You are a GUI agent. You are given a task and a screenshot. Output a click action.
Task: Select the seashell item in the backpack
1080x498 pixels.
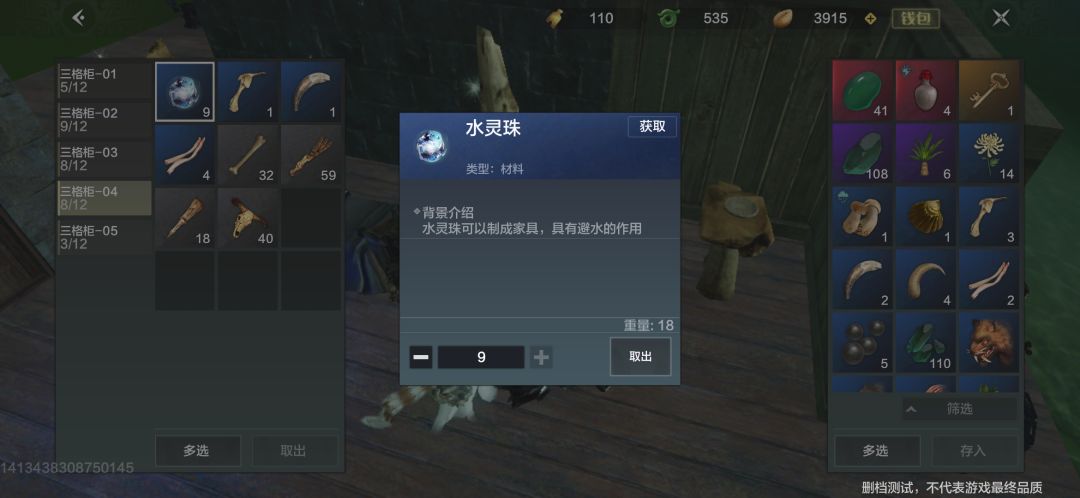tap(925, 216)
